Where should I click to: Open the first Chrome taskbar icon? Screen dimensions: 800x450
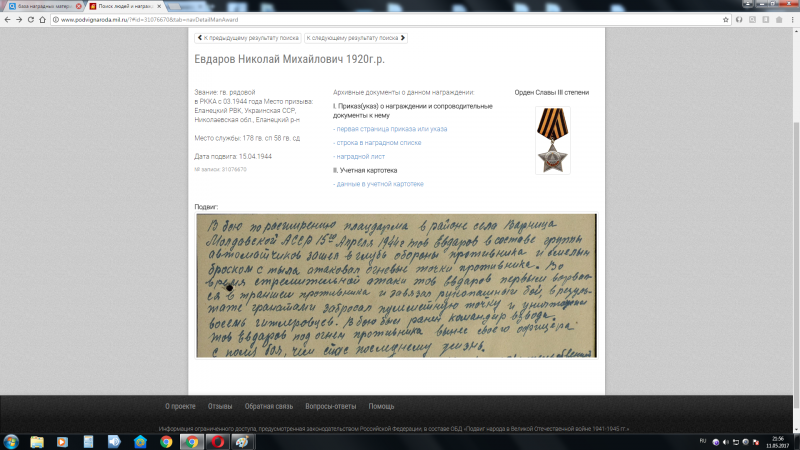166,442
